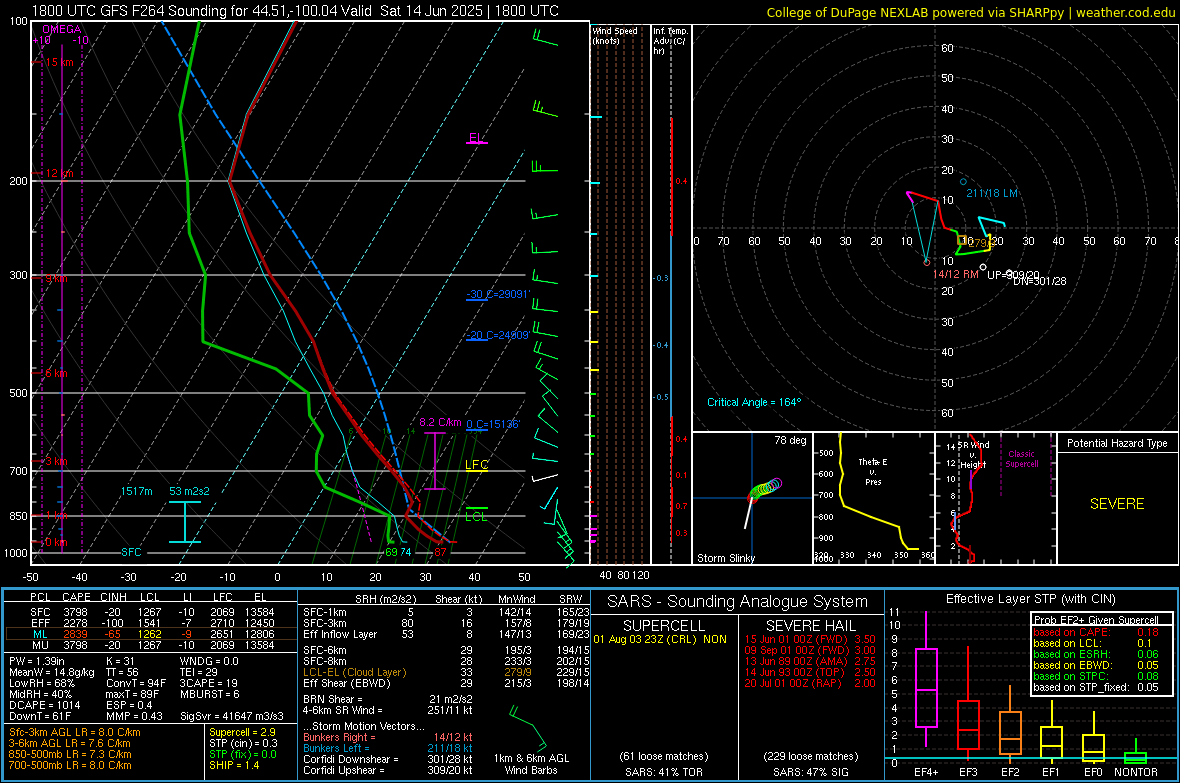The image size is (1180, 783).
Task: Click the 'SARS - Sounding Analogue System' heading
Action: click(738, 602)
